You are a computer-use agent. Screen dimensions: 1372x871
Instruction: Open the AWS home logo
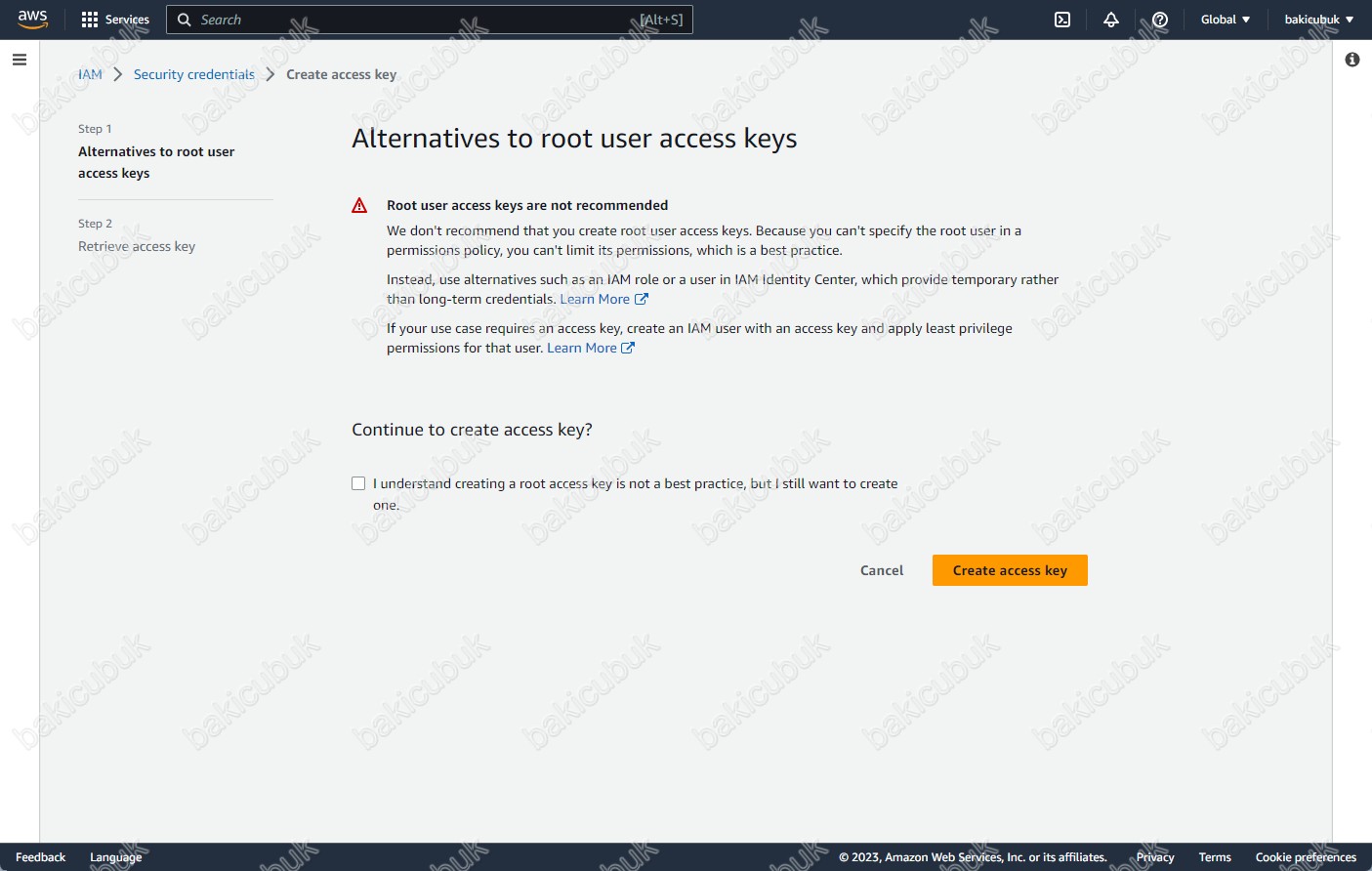coord(32,20)
